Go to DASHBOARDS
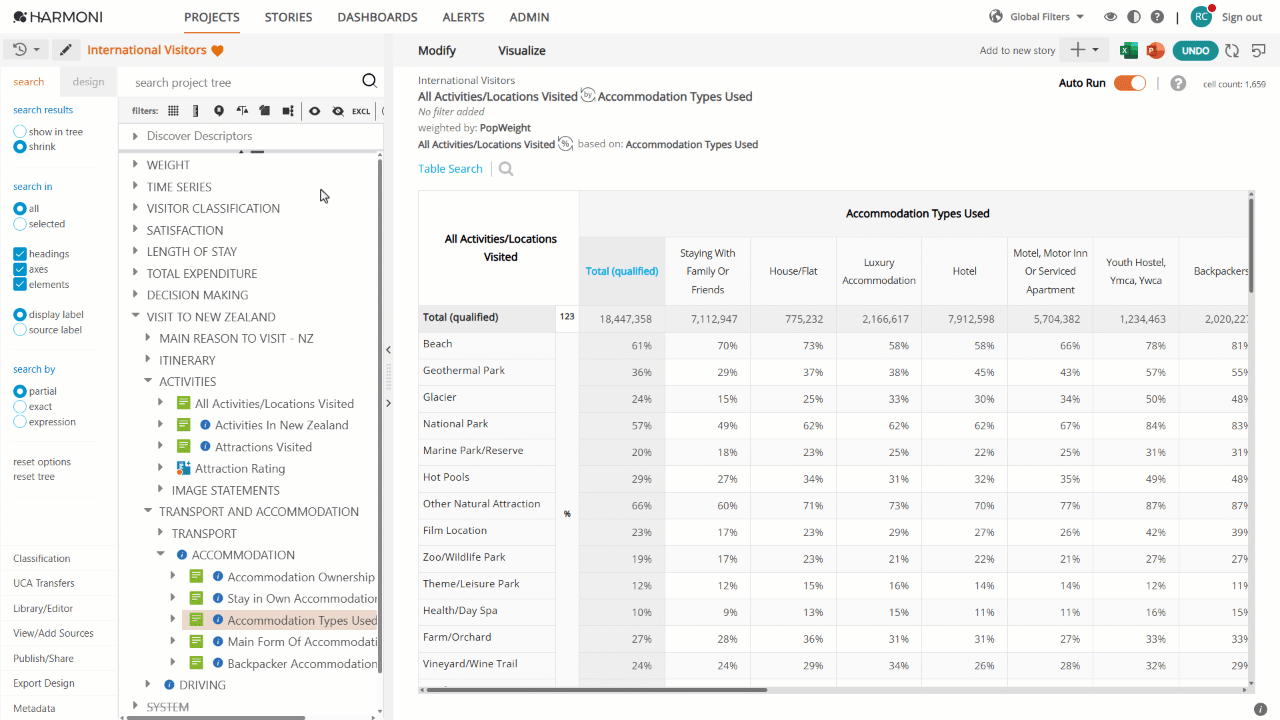The width and height of the screenshot is (1280, 720). click(x=378, y=17)
